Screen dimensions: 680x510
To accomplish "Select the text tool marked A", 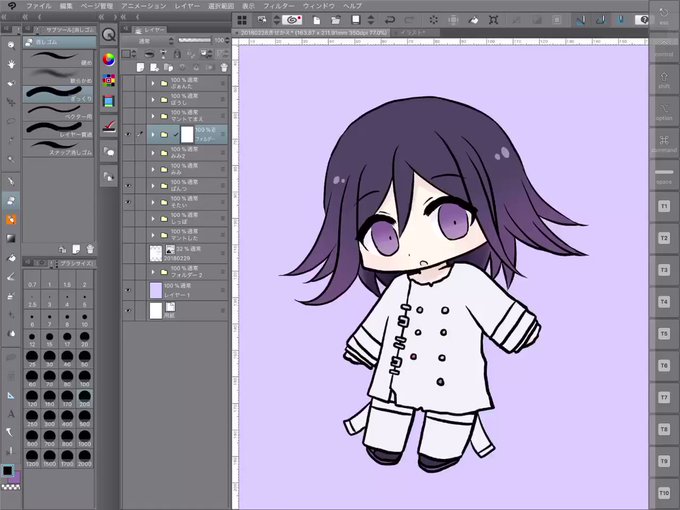I will [11, 414].
